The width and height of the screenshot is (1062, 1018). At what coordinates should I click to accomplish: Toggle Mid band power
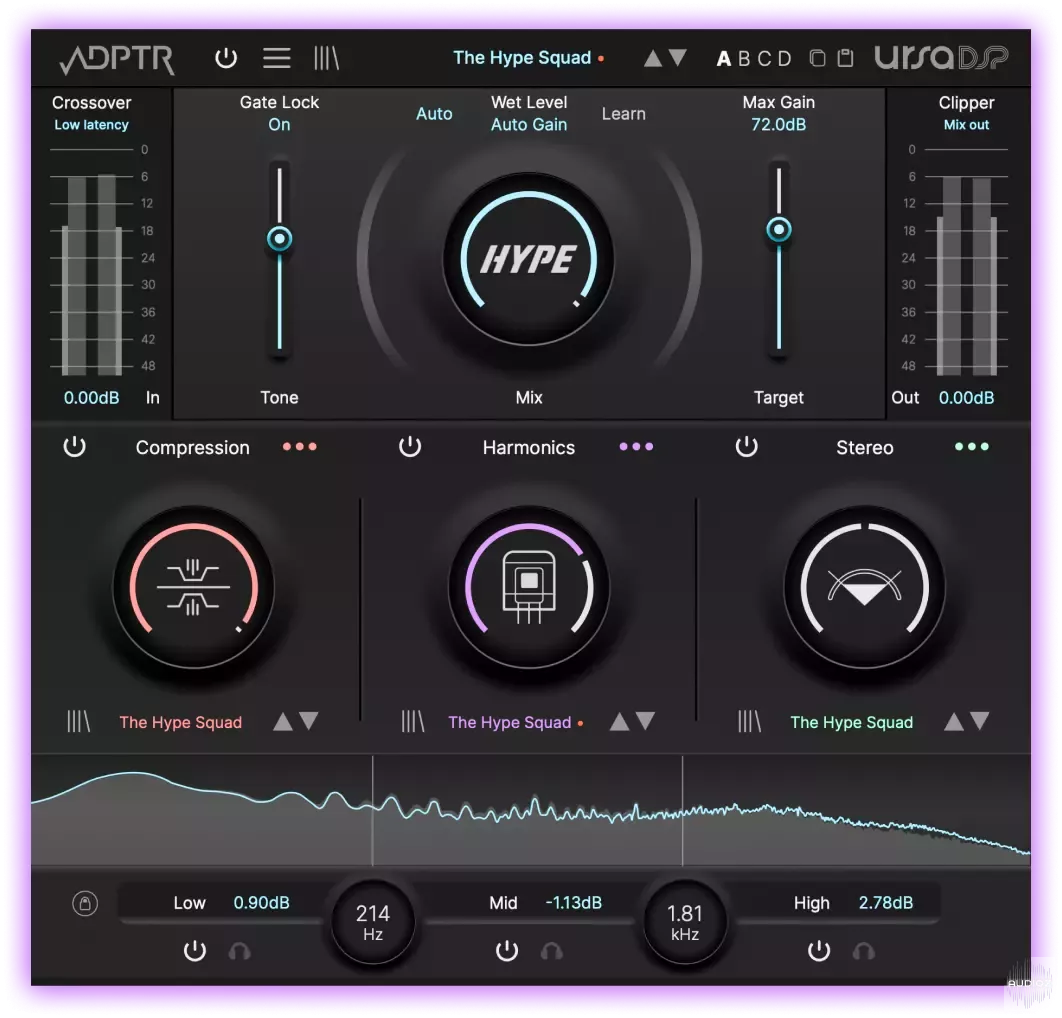507,951
